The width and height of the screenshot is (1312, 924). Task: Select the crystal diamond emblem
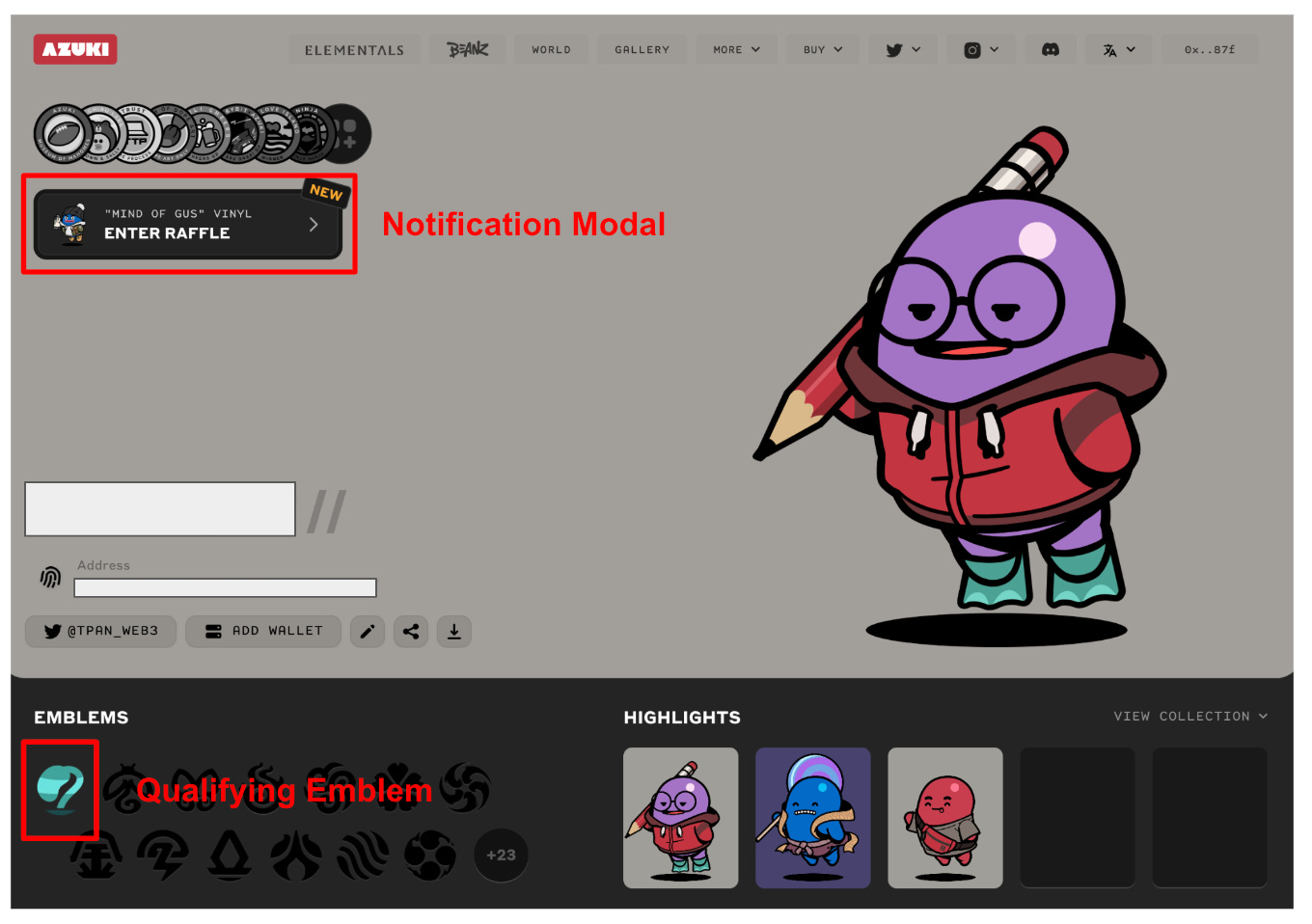point(230,856)
